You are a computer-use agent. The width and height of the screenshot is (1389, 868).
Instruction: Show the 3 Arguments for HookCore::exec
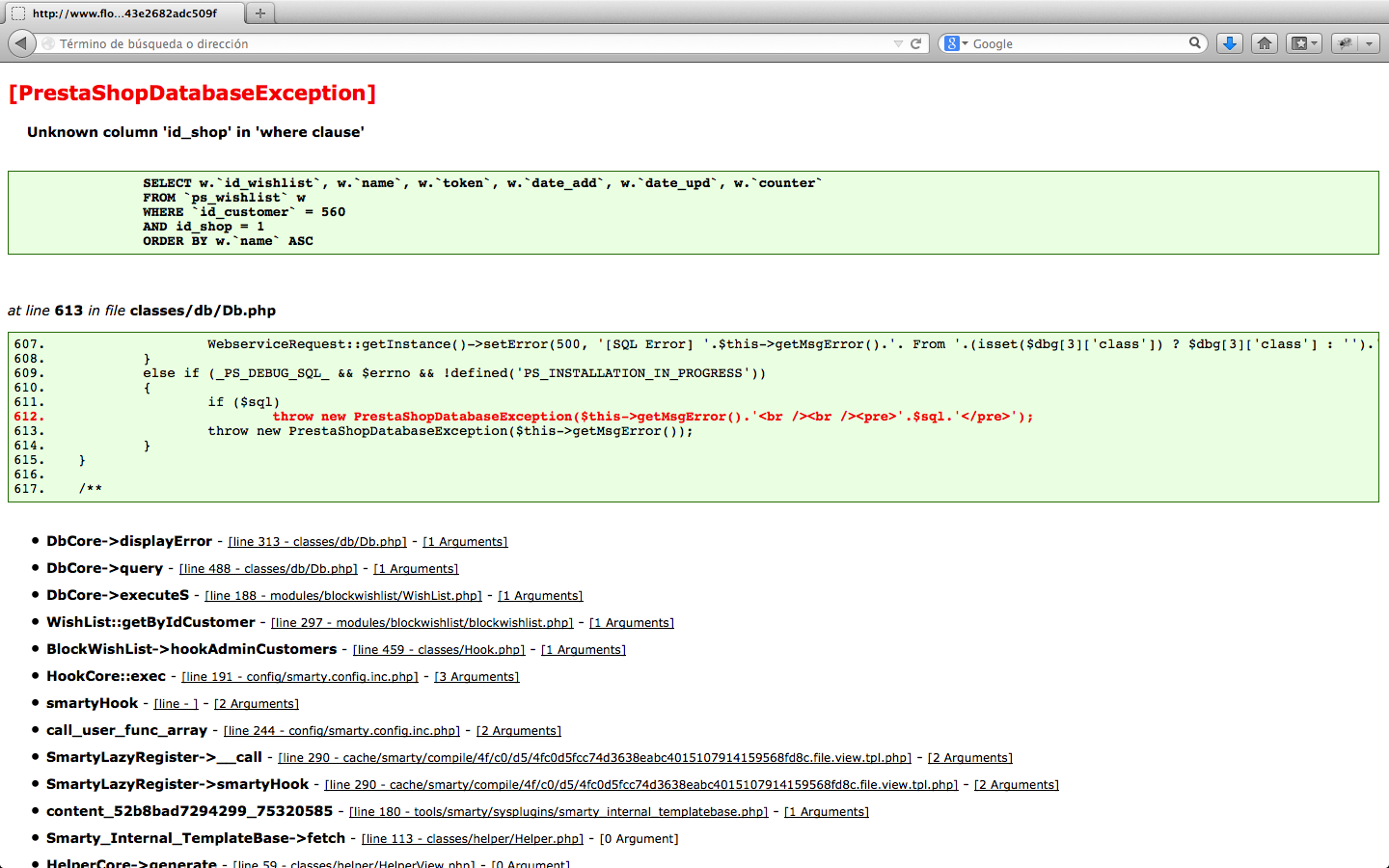(477, 677)
